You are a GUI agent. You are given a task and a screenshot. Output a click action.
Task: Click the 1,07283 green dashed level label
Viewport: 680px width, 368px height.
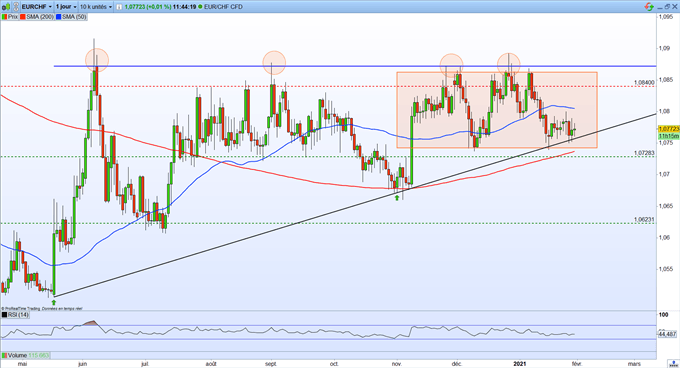point(644,153)
